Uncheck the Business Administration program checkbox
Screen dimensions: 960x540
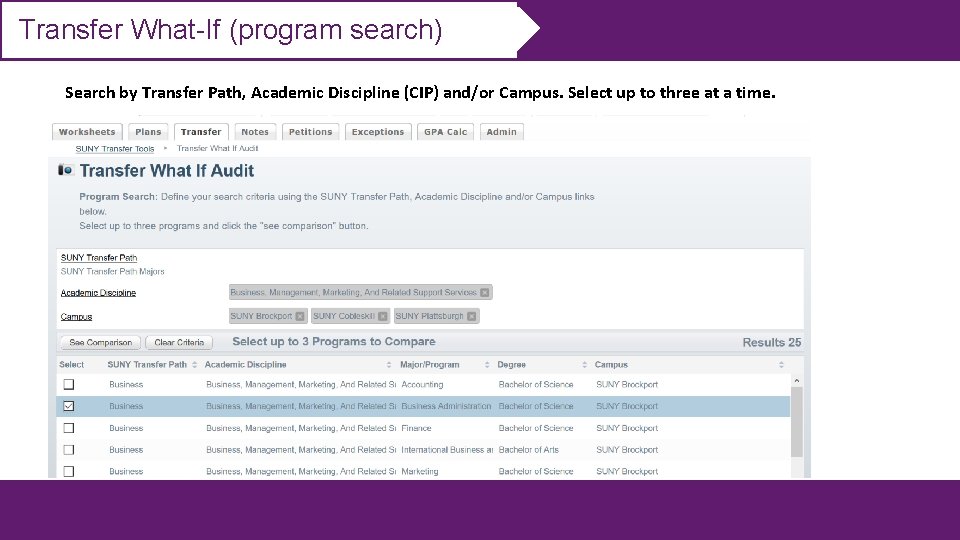(69, 406)
